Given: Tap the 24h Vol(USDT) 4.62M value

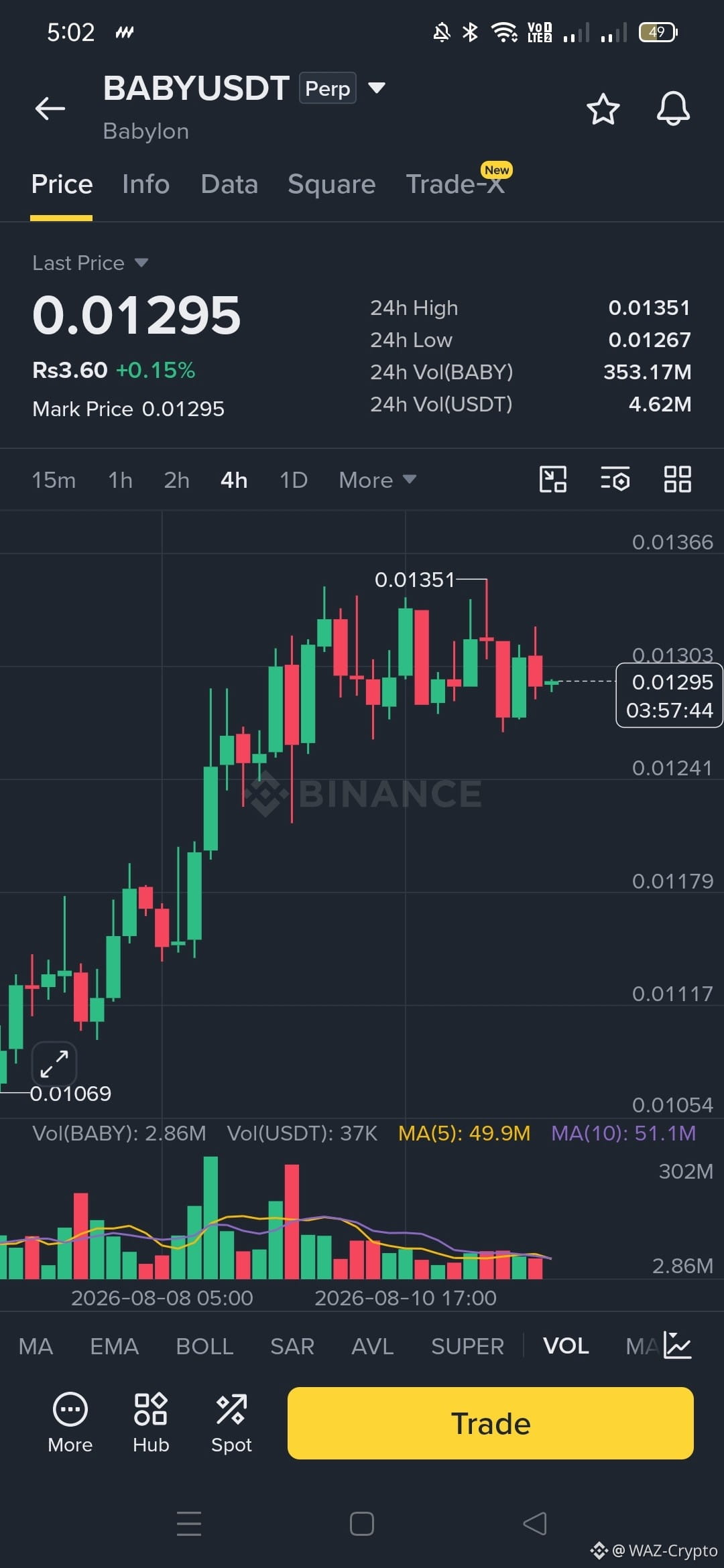Looking at the screenshot, I should click(660, 404).
